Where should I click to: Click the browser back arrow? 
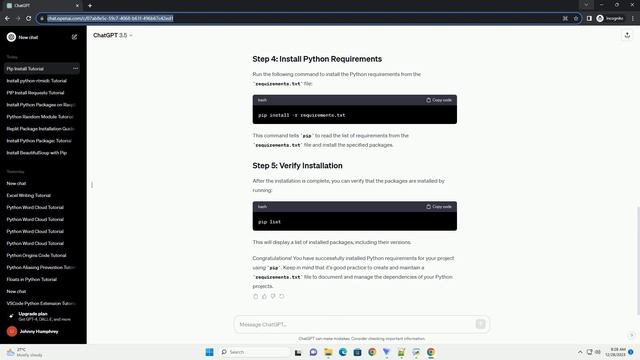coord(7,18)
